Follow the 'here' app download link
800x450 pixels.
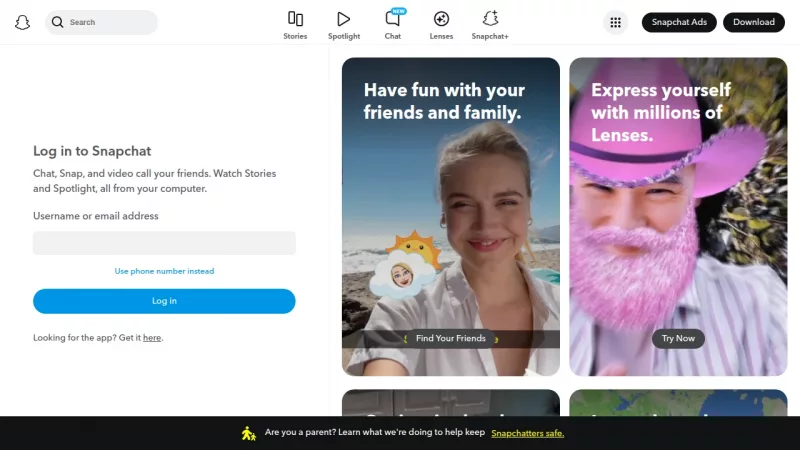(152, 338)
